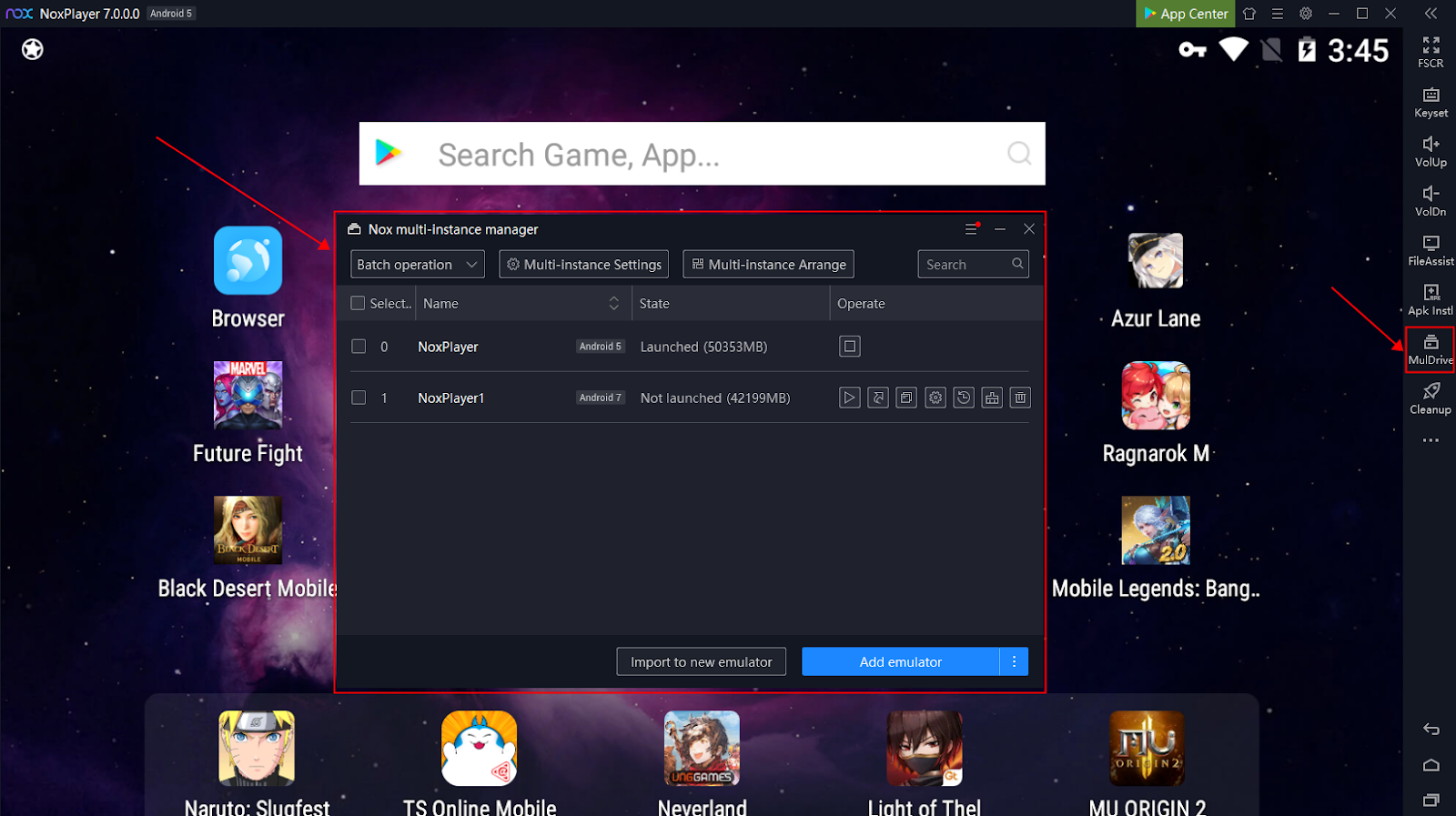Viewport: 1456px width, 816px height.
Task: Open more options beside Add emulator
Action: click(x=1014, y=662)
